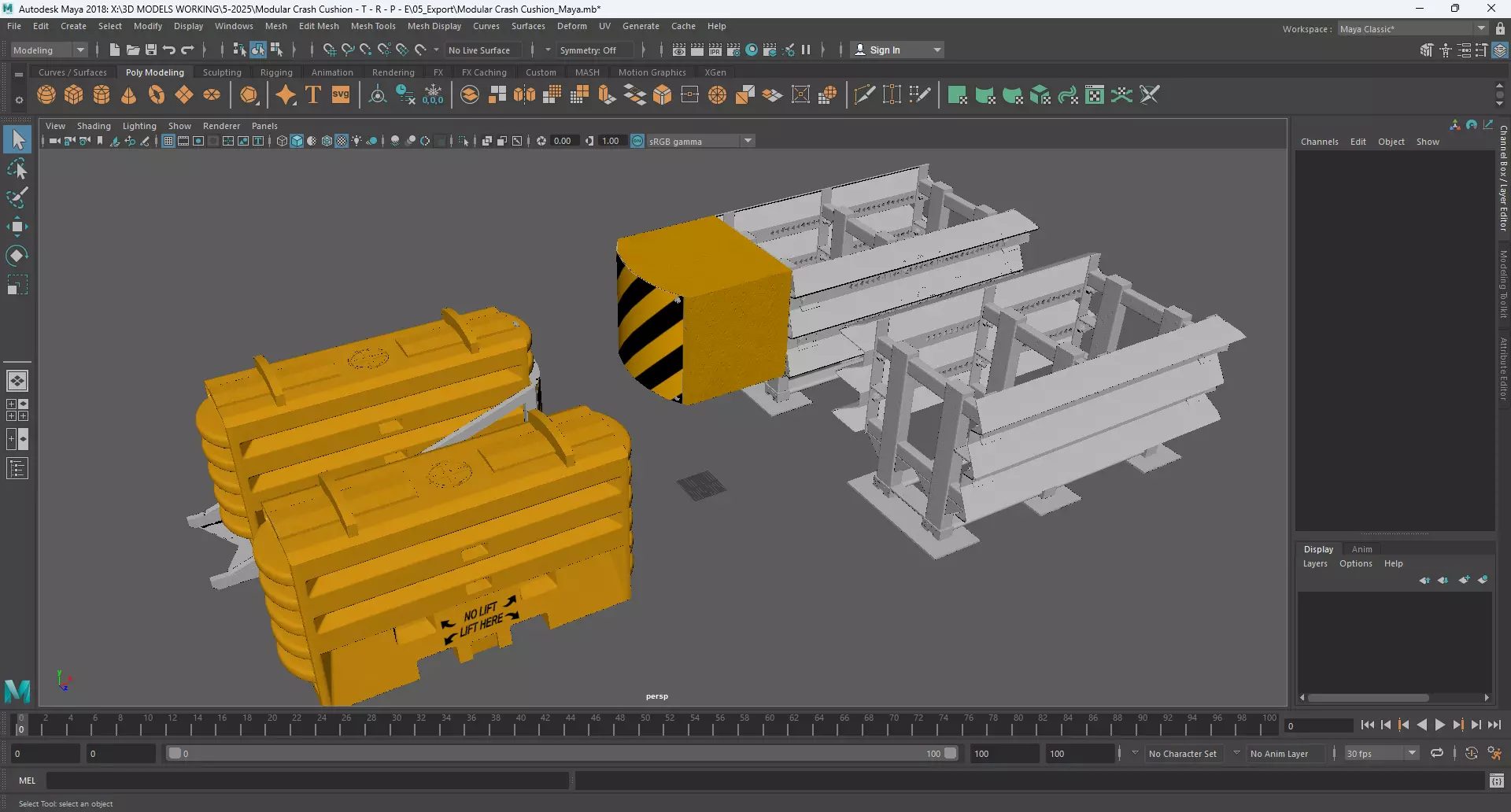The width and height of the screenshot is (1511, 812).
Task: Click the layer editor horizontal scrollbar
Action: 1369,697
